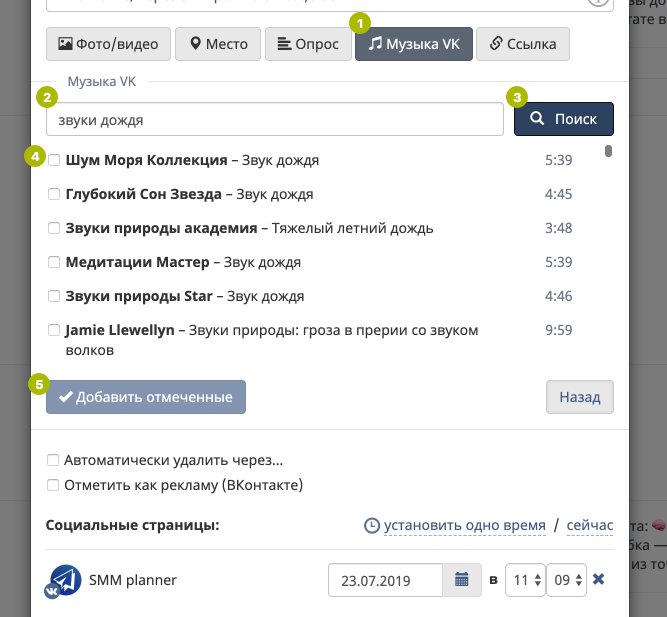Click the hour stepper showing 11
Image resolution: width=667 pixels, height=617 pixels.
(525, 580)
